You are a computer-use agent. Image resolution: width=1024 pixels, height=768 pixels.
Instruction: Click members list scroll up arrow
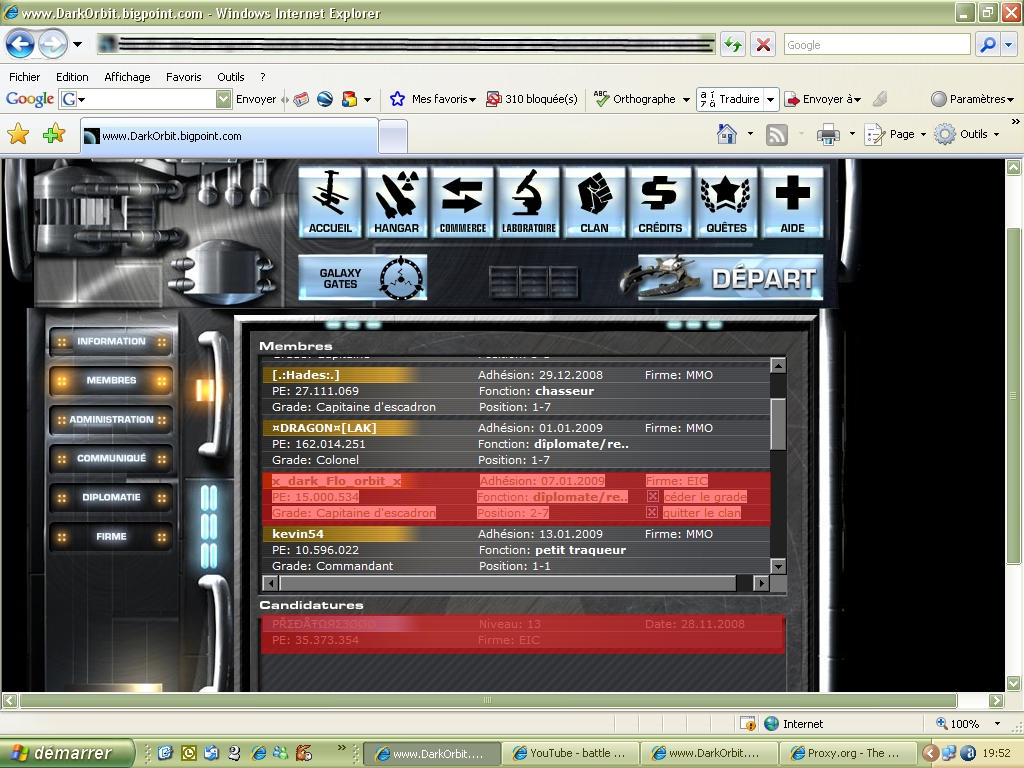click(x=778, y=366)
